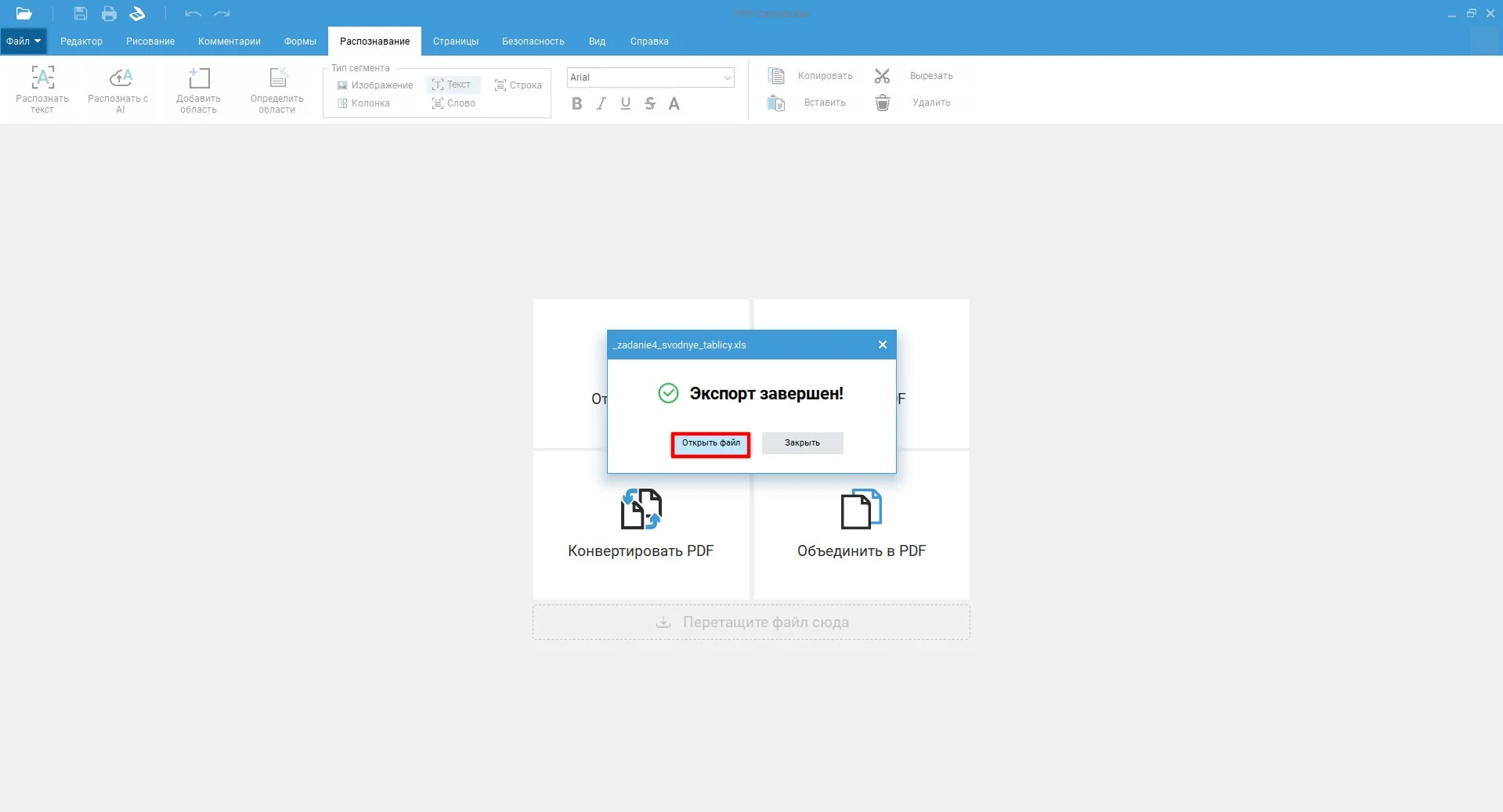Click the Recognize Text (Распознать текст) icon
This screenshot has height=812, width=1503.
(42, 78)
